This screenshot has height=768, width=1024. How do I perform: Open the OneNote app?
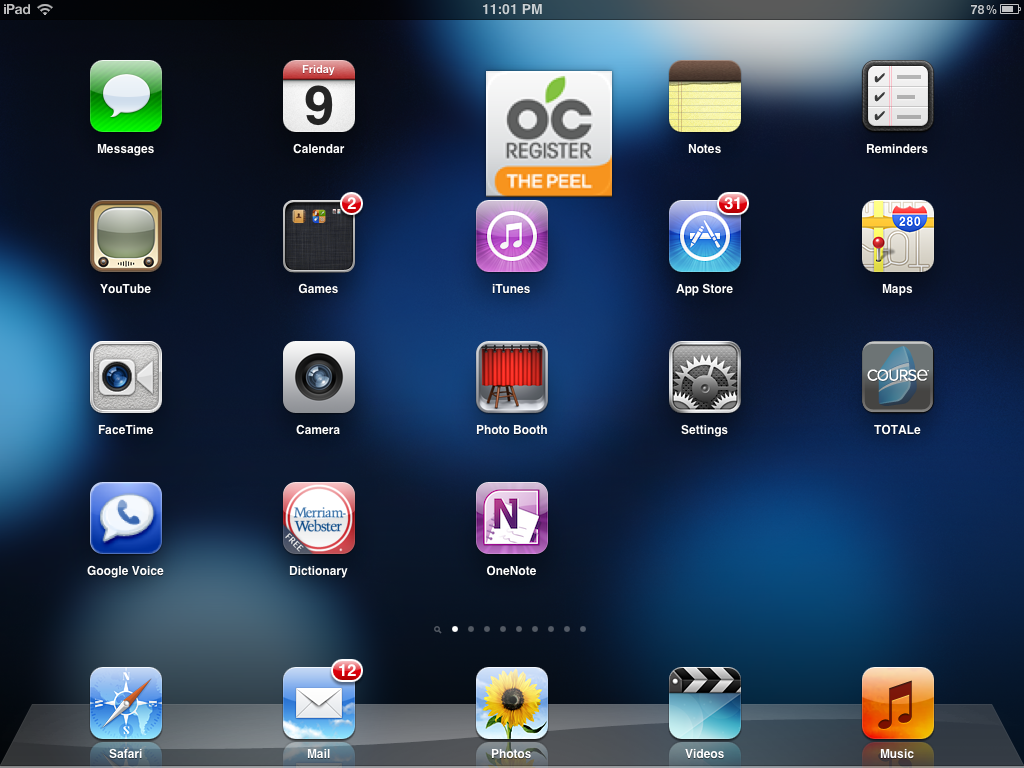pyautogui.click(x=511, y=518)
